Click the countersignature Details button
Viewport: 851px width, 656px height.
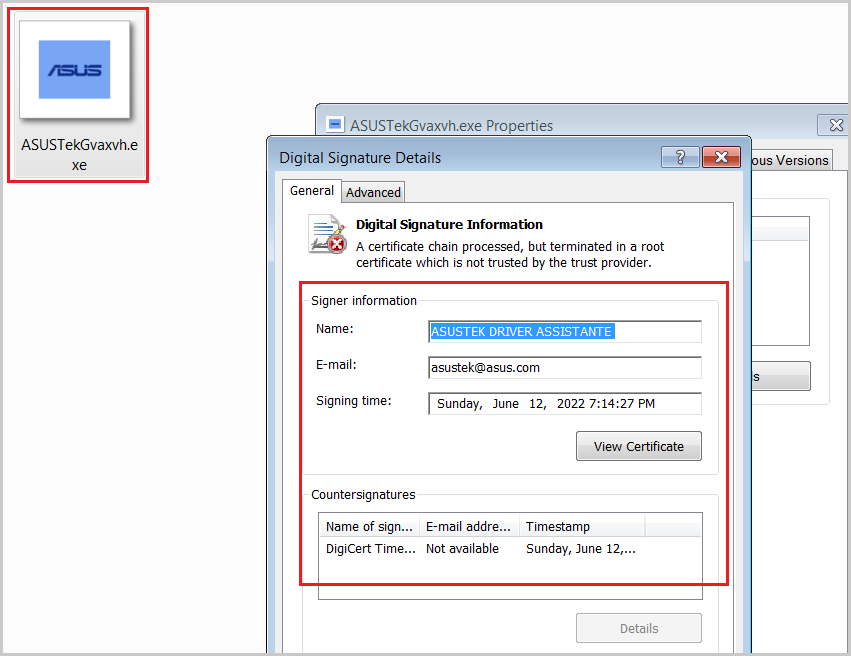coord(639,628)
